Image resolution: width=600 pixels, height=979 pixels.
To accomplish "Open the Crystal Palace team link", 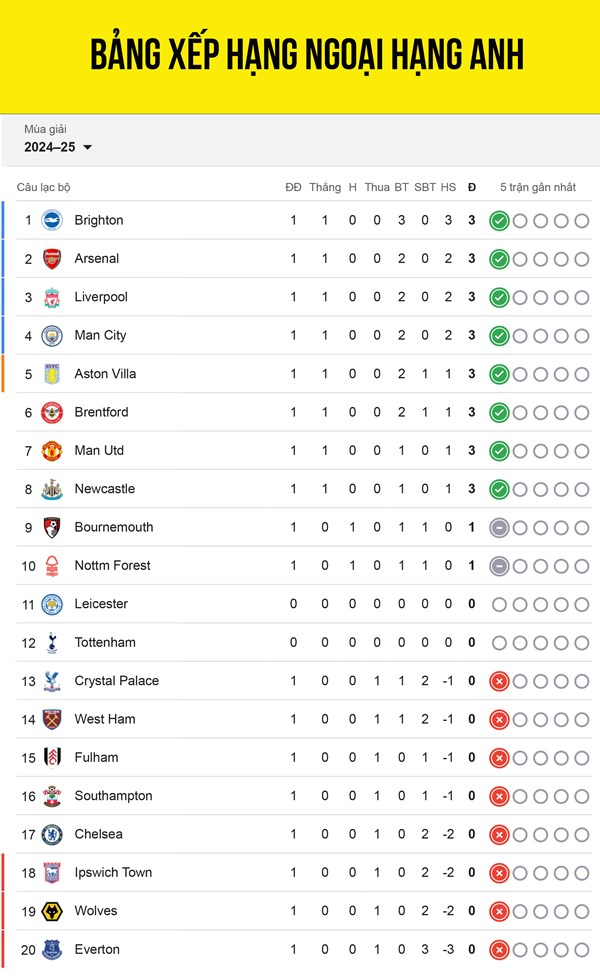I will (116, 681).
